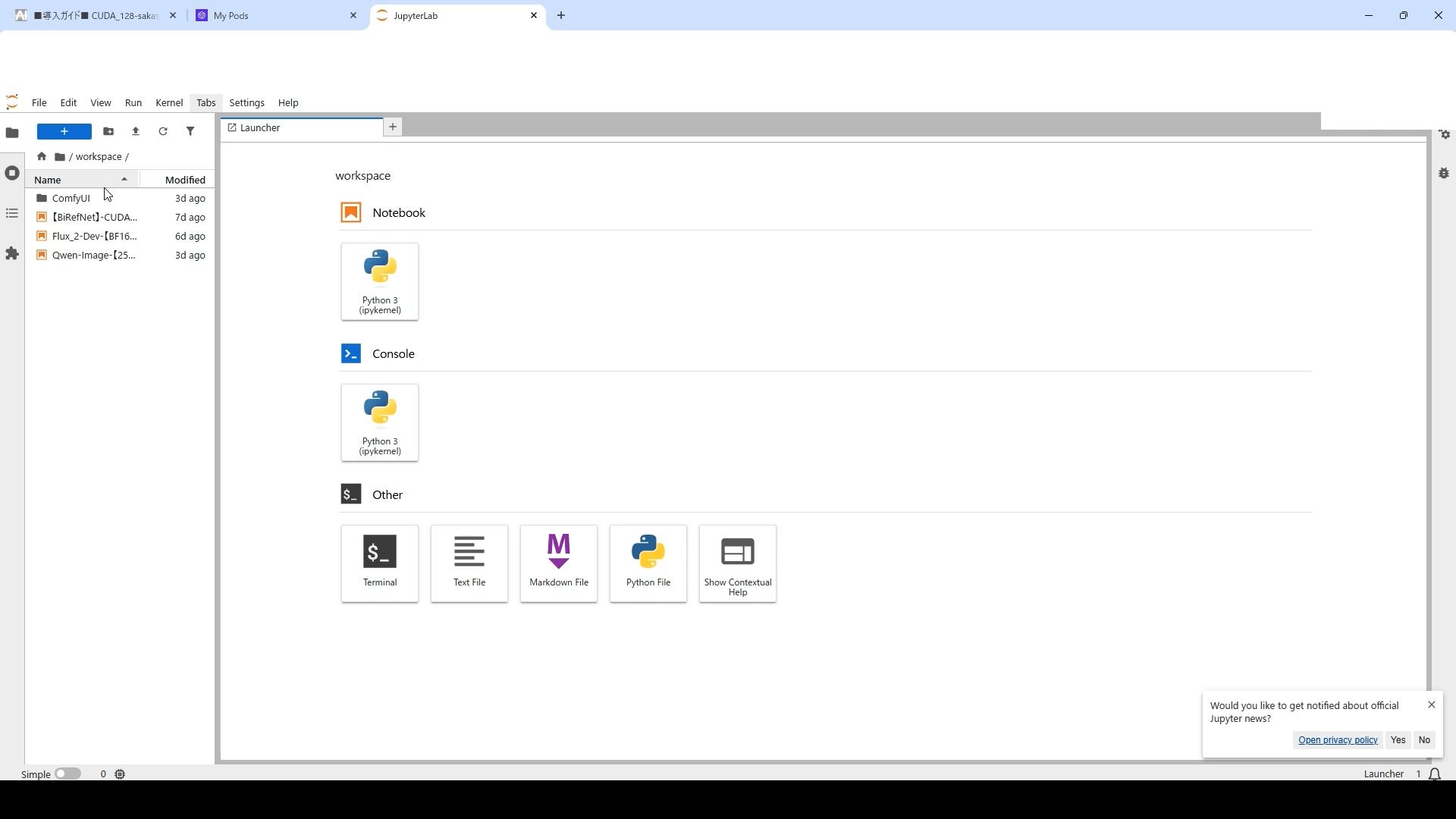The height and width of the screenshot is (819, 1456).
Task: Create a new Markdown File
Action: 558,563
